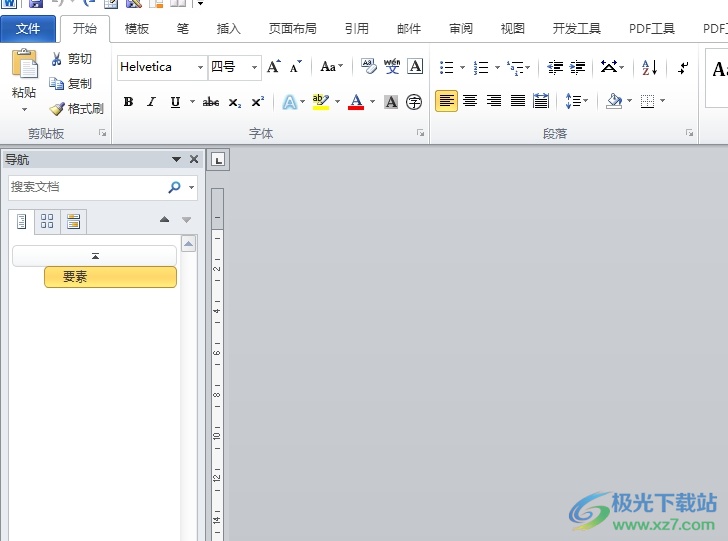The height and width of the screenshot is (541, 728).
Task: Apply strikethrough formatting to text
Action: pyautogui.click(x=211, y=102)
